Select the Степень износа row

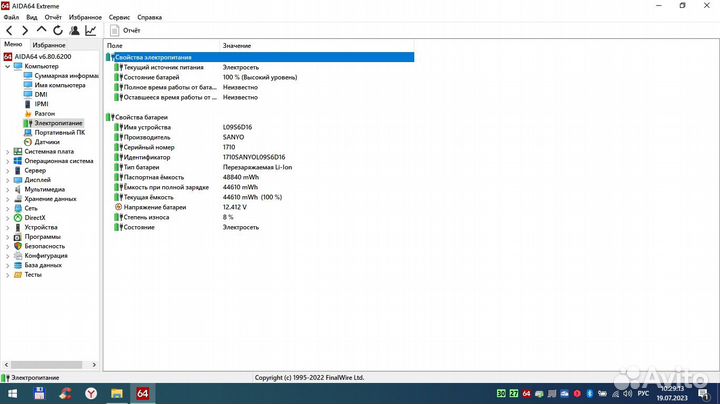click(260, 217)
